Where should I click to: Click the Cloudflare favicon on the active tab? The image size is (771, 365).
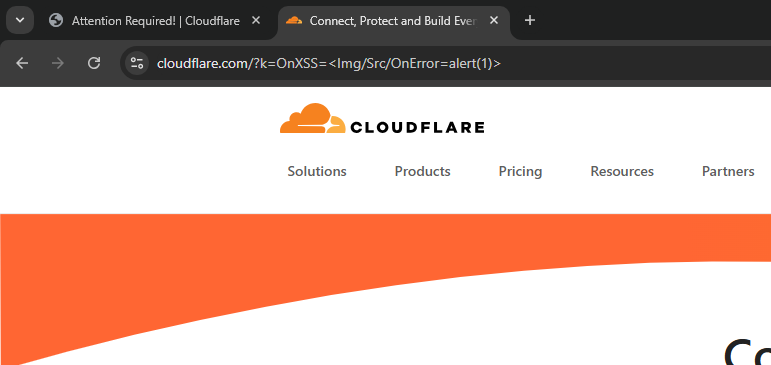coord(294,20)
